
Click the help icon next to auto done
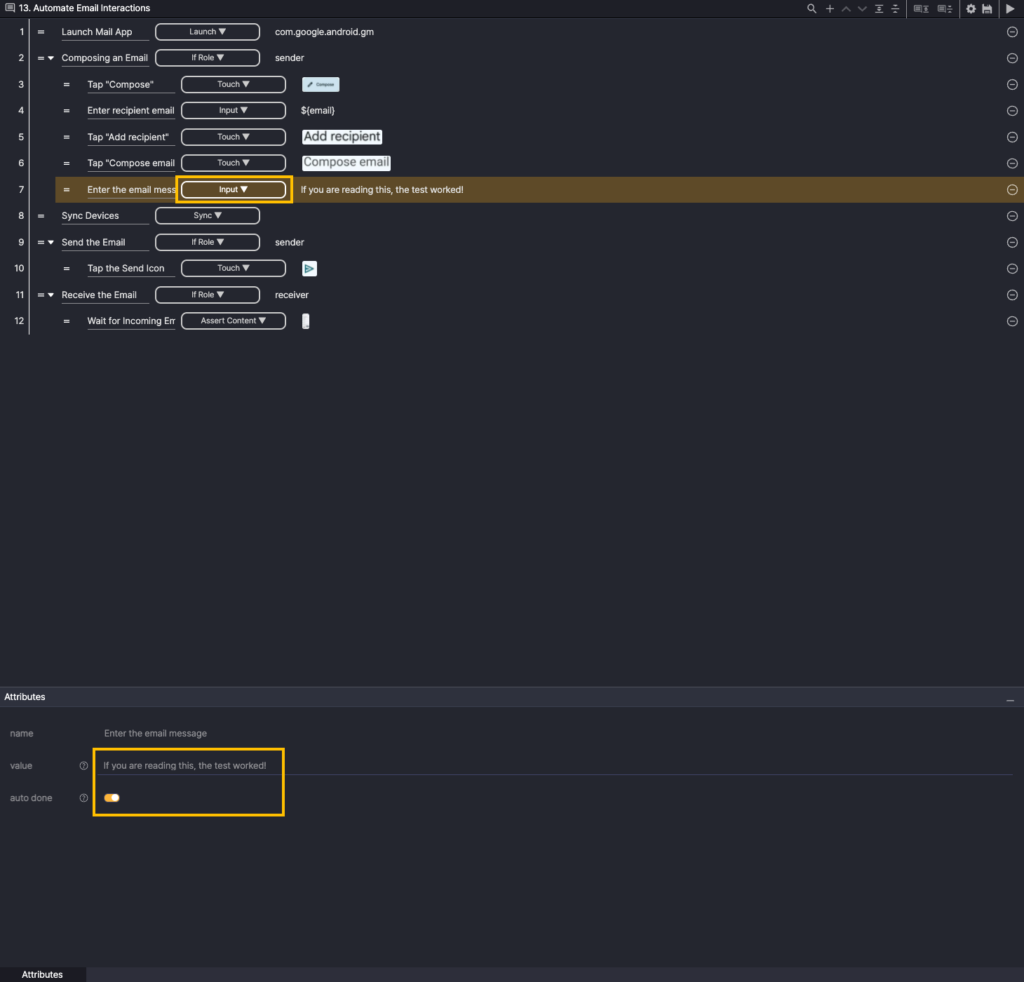tap(84, 798)
